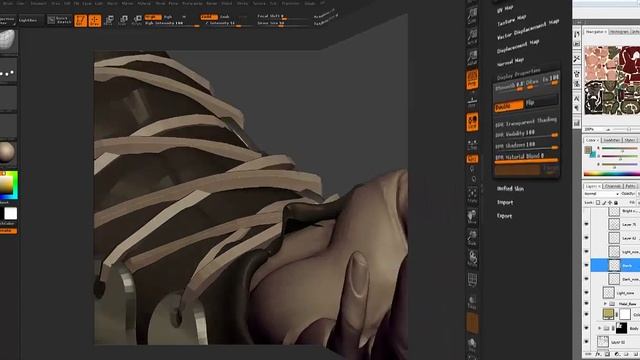Click the Import button in Tool panel
The height and width of the screenshot is (360, 640).
click(x=505, y=202)
